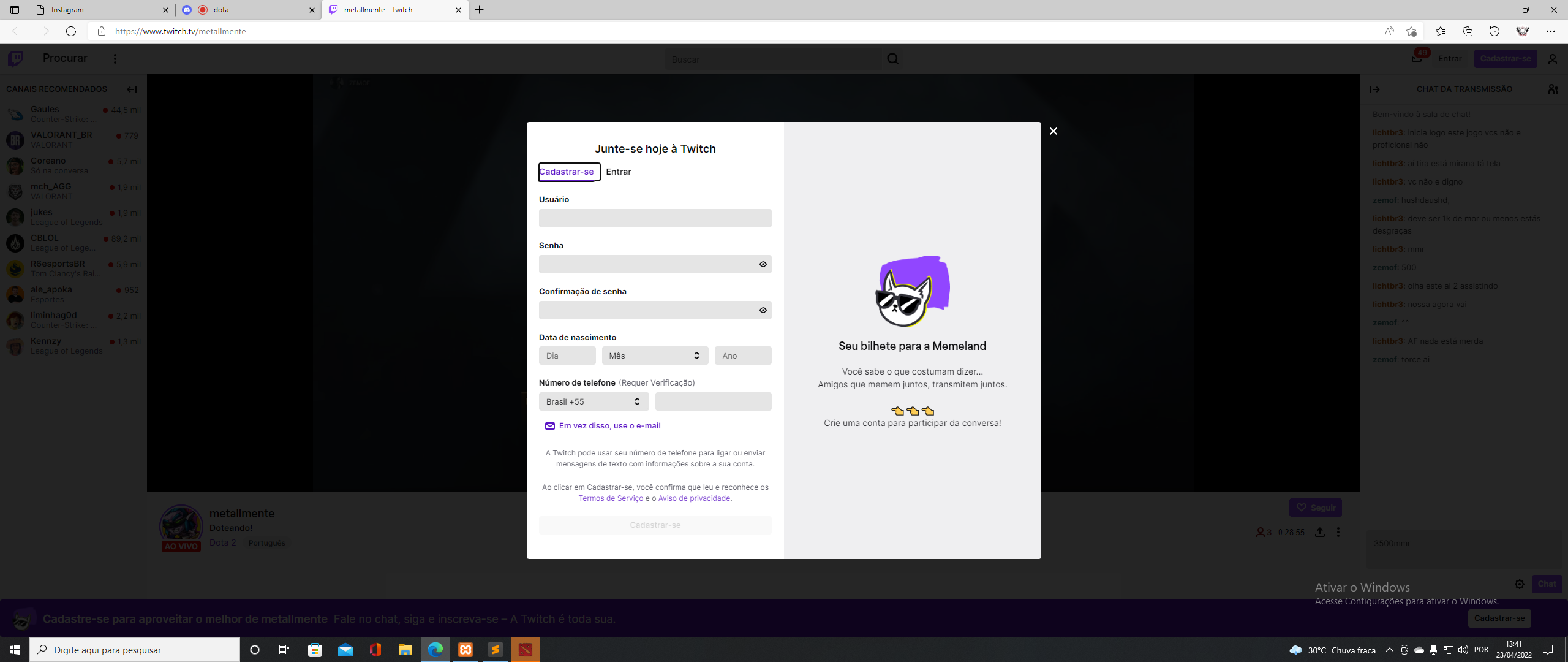Switch to the Entrar tab
The width and height of the screenshot is (1568, 662).
[x=619, y=172]
